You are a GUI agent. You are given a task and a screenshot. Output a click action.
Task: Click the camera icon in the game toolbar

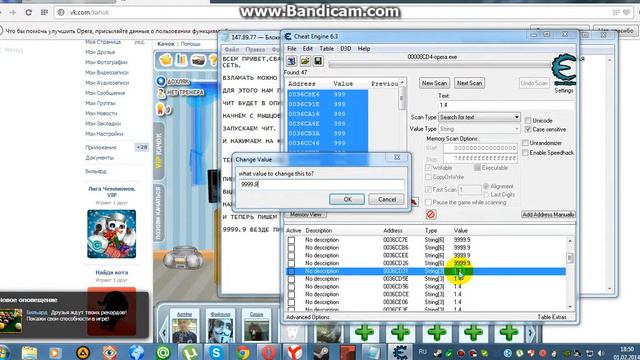tap(198, 60)
